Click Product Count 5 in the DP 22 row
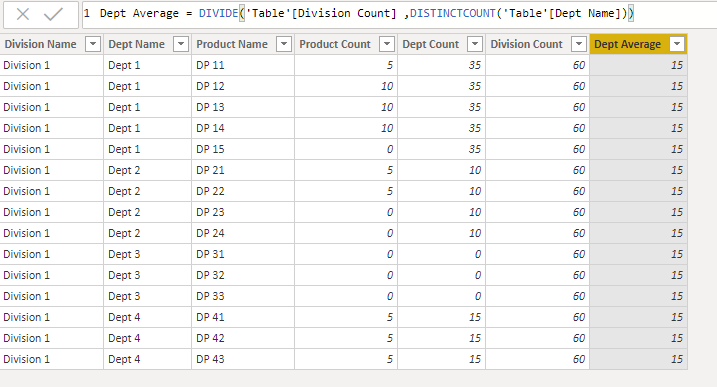 coord(346,191)
